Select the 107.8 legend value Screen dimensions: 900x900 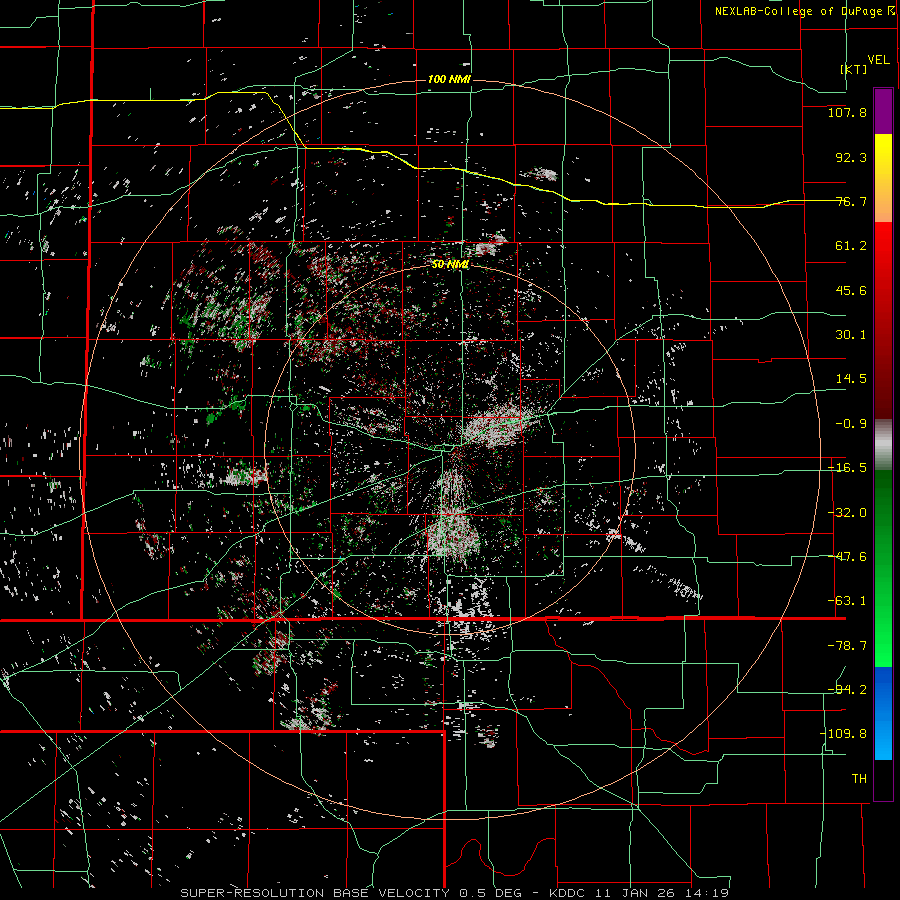click(847, 112)
